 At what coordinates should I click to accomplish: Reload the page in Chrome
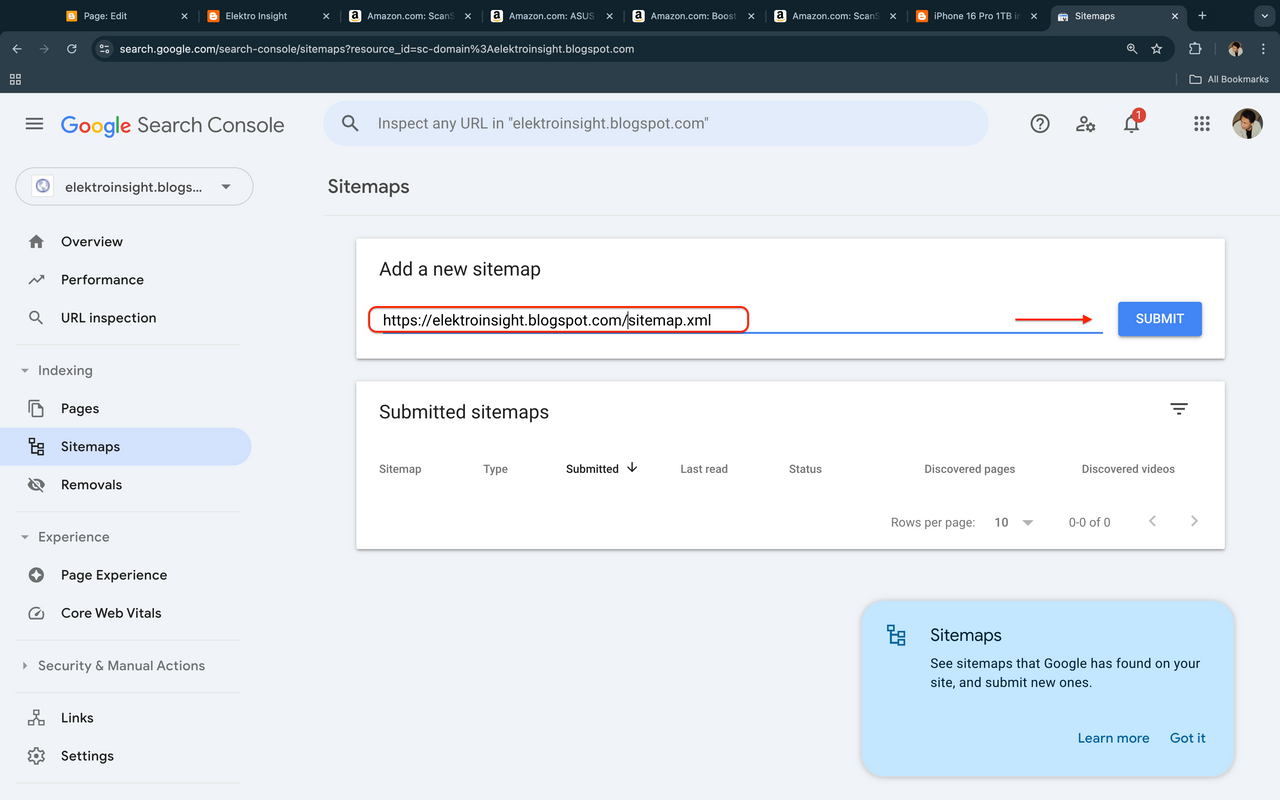click(x=71, y=48)
